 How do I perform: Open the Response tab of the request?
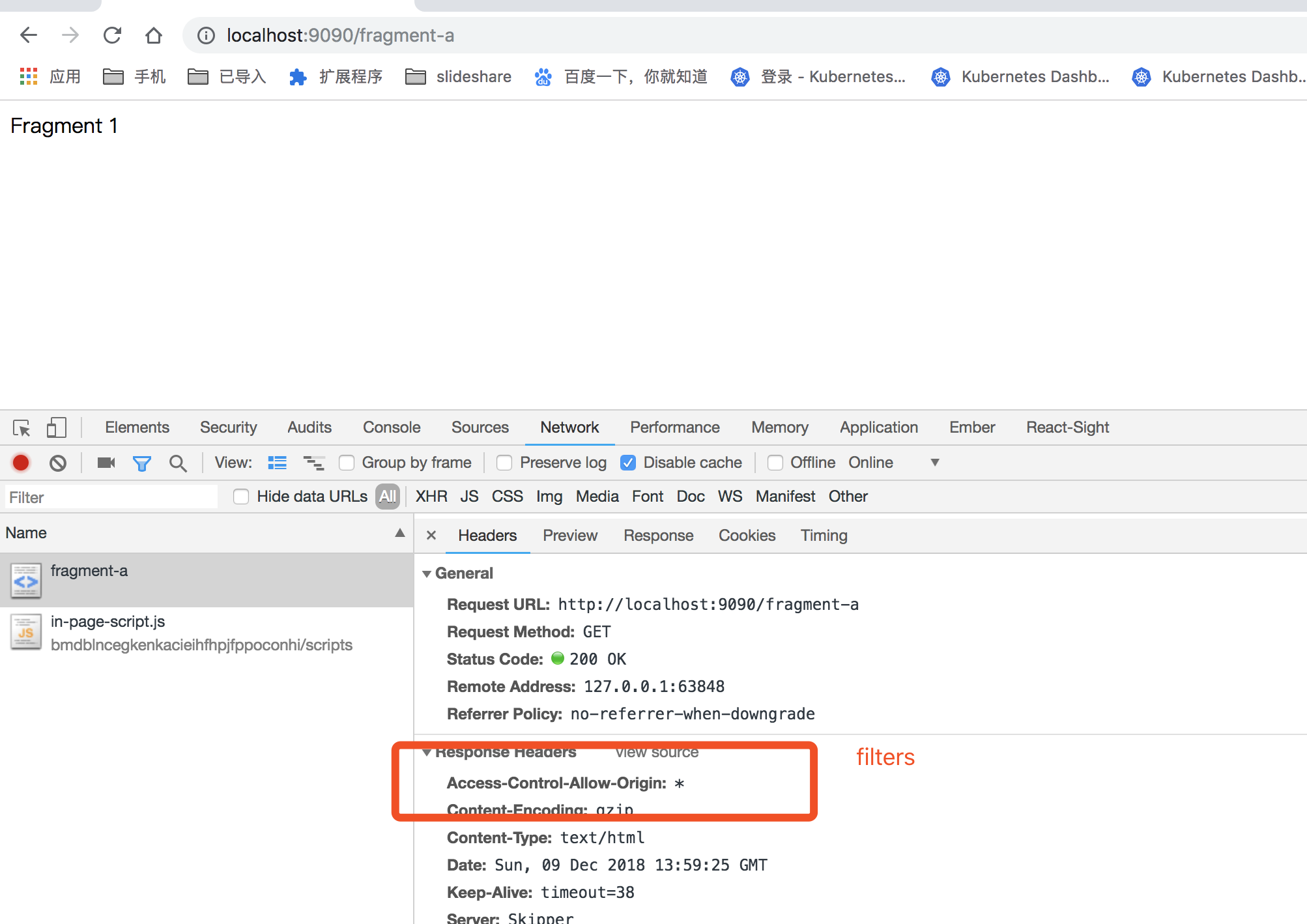pyautogui.click(x=658, y=536)
